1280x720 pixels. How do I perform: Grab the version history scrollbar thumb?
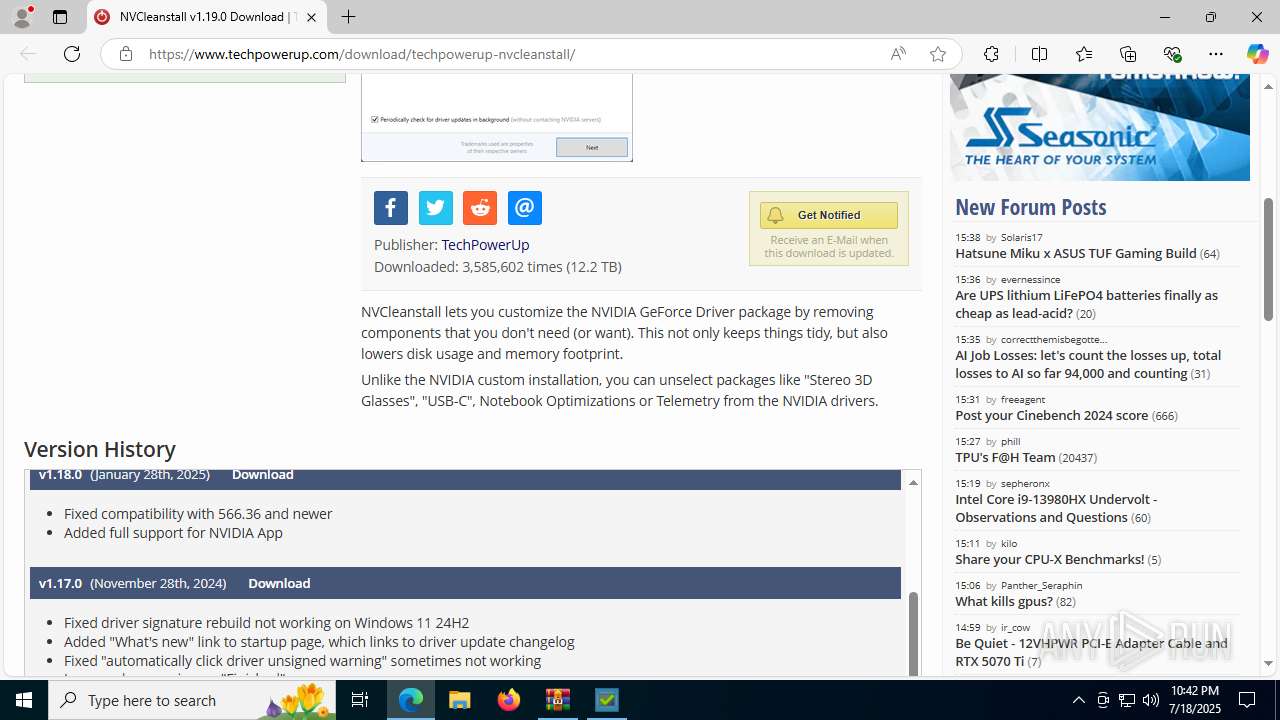(x=913, y=634)
